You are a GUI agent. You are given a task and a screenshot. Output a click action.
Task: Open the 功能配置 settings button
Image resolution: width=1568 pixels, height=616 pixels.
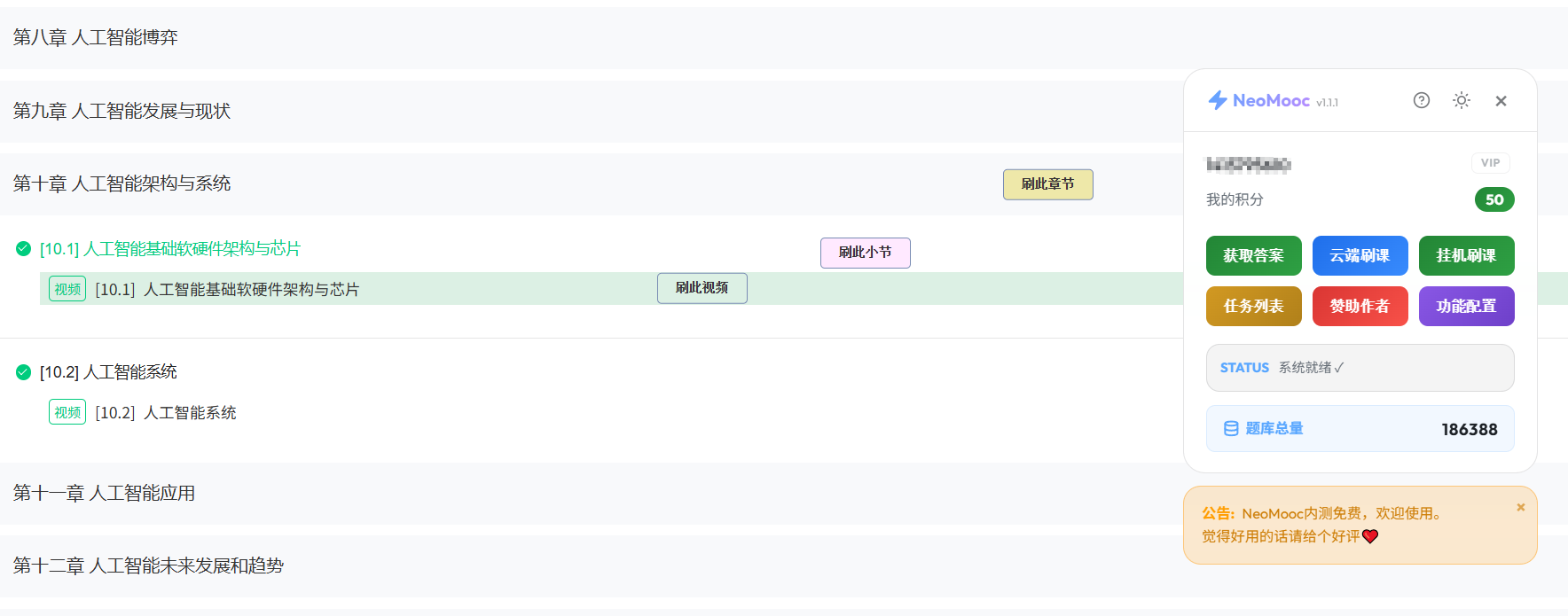pos(1466,306)
